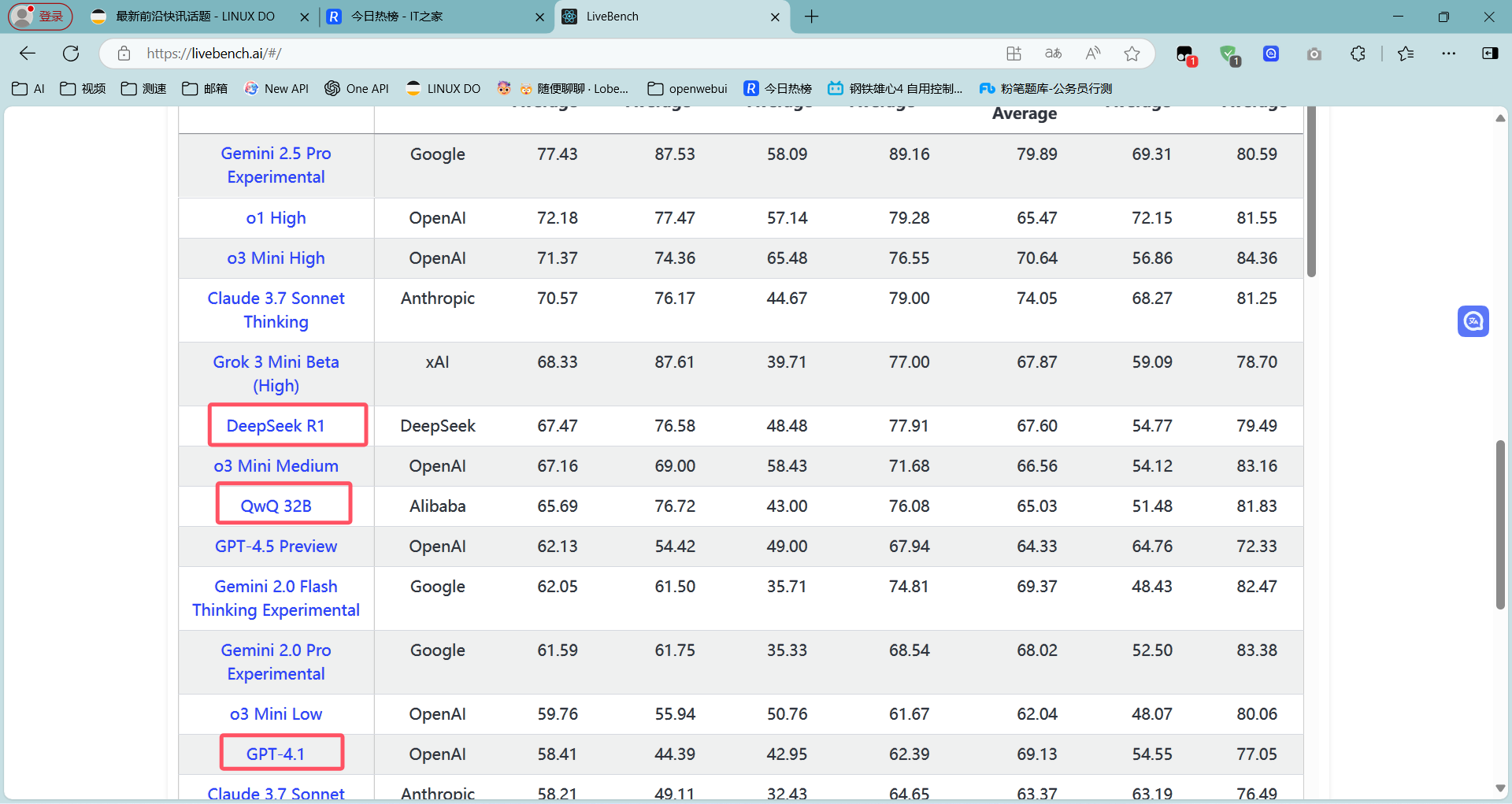Open the o3 Mini High model link
This screenshot has height=804, width=1512.
coord(276,258)
